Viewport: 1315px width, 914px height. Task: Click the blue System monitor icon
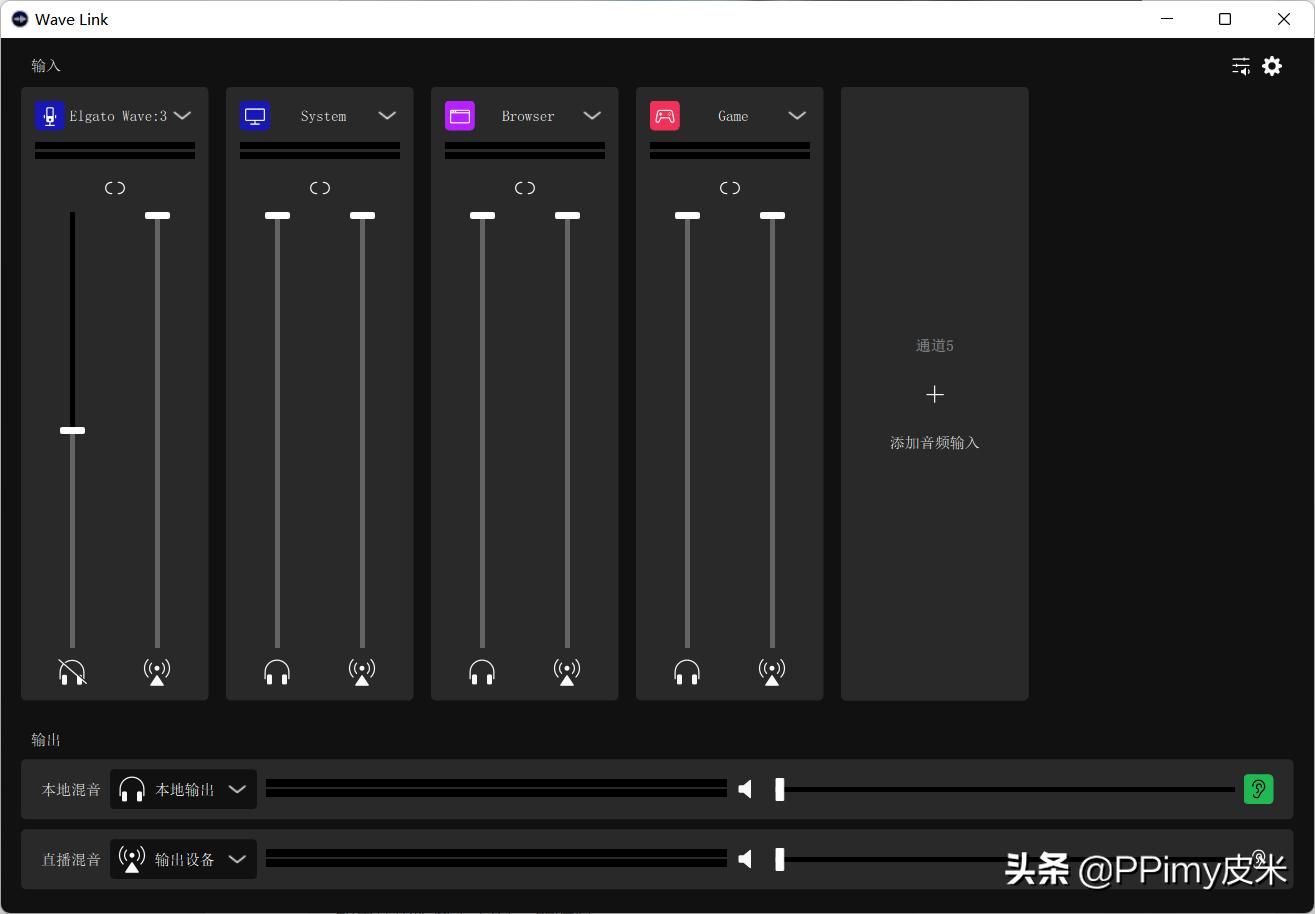255,115
